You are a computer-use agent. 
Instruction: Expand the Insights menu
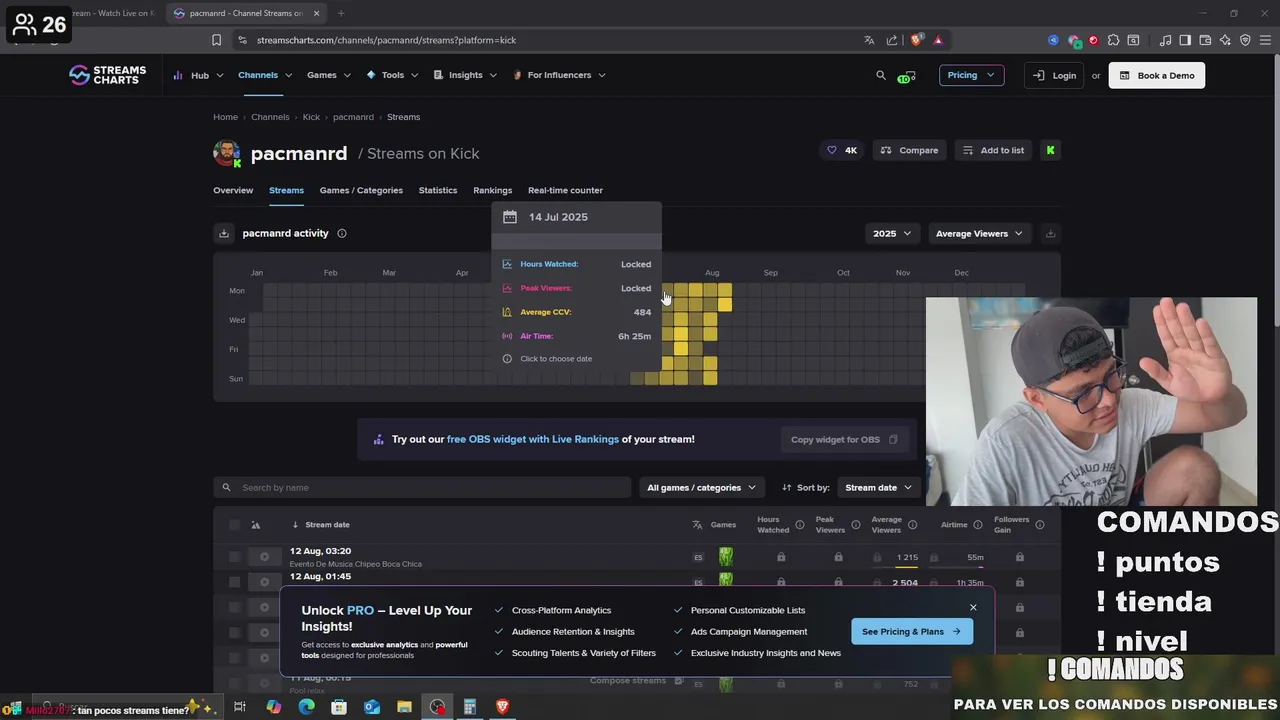tap(465, 75)
